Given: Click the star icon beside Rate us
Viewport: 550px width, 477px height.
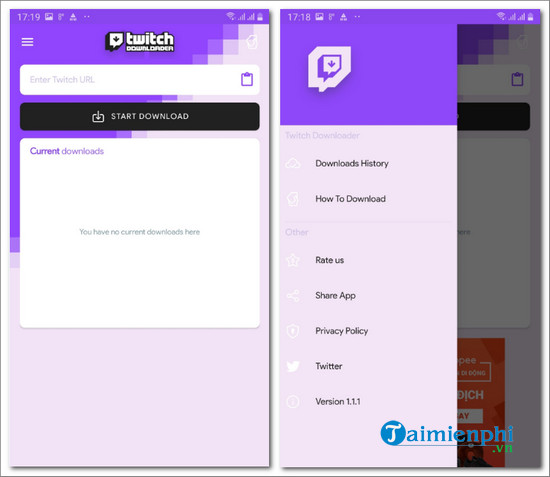Looking at the screenshot, I should click(293, 260).
